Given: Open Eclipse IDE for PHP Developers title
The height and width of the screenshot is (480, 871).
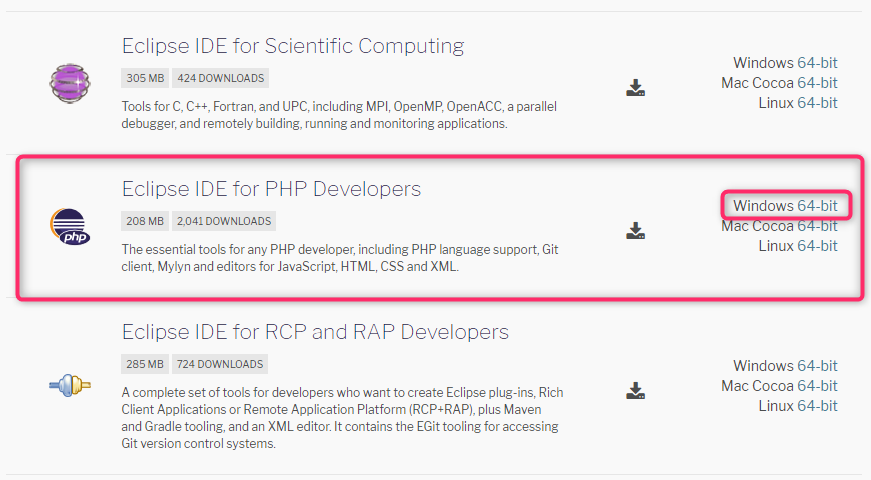Looking at the screenshot, I should (271, 189).
